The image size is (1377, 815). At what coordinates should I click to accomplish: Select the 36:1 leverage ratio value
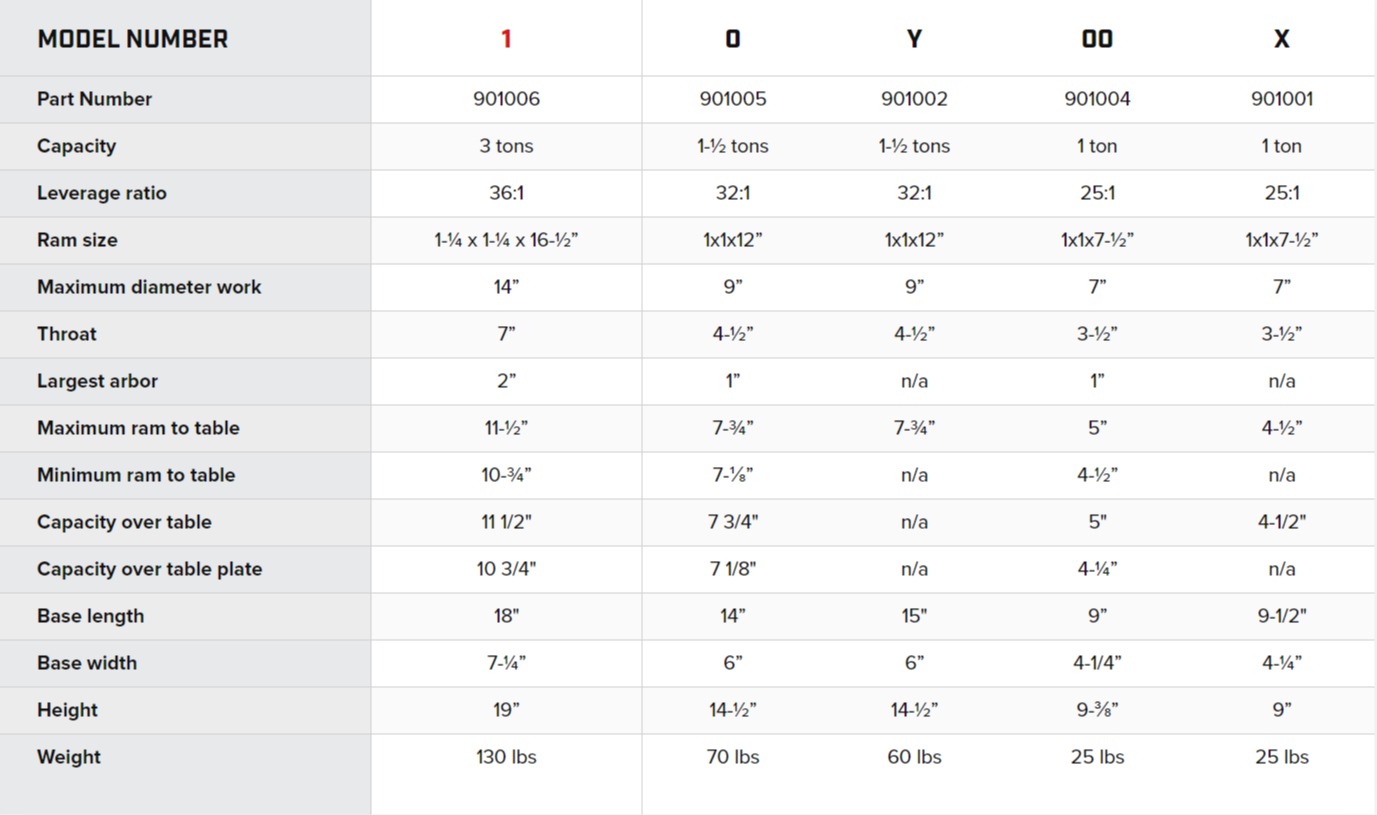tap(506, 193)
